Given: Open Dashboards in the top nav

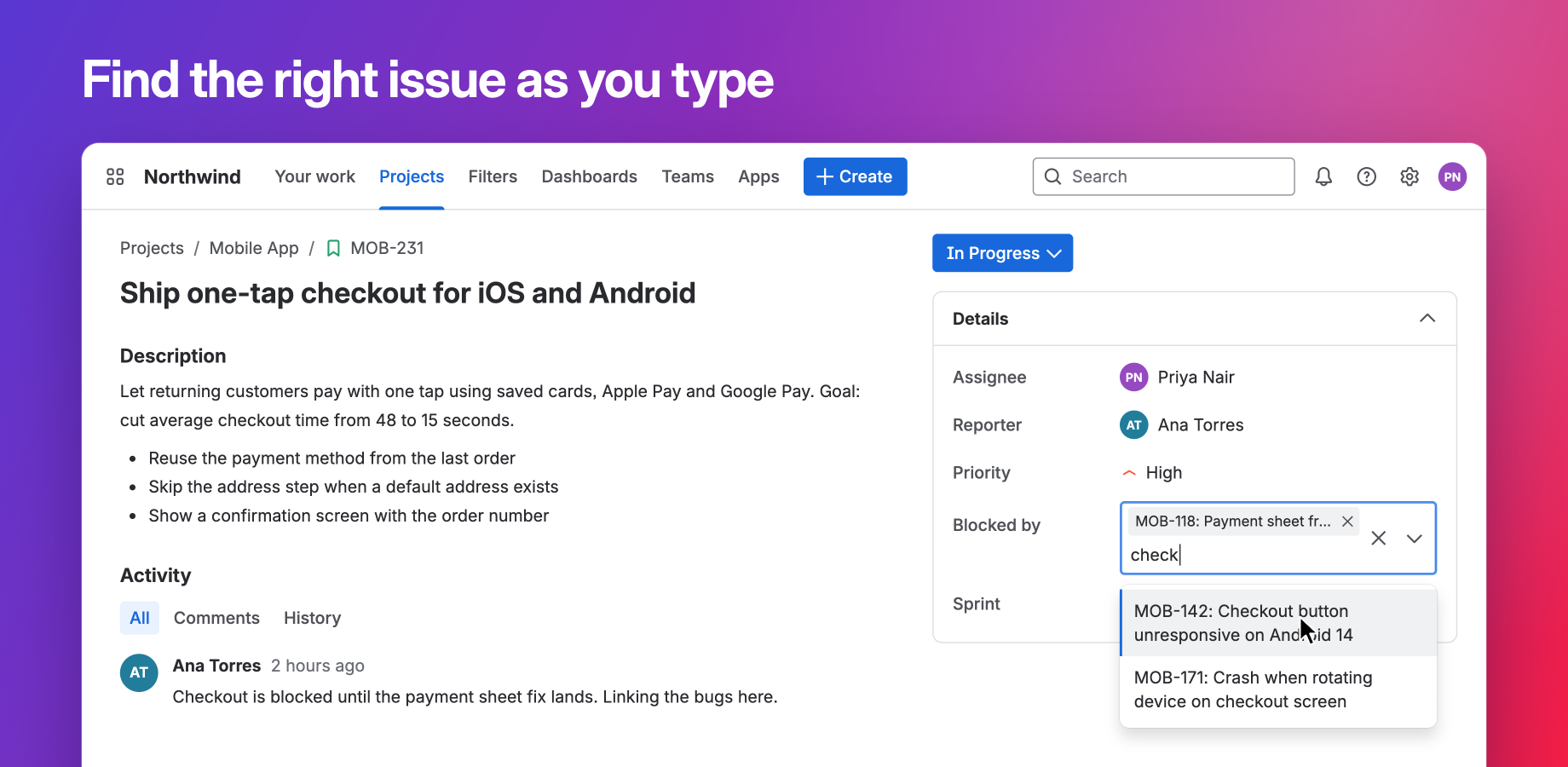Looking at the screenshot, I should tap(589, 176).
